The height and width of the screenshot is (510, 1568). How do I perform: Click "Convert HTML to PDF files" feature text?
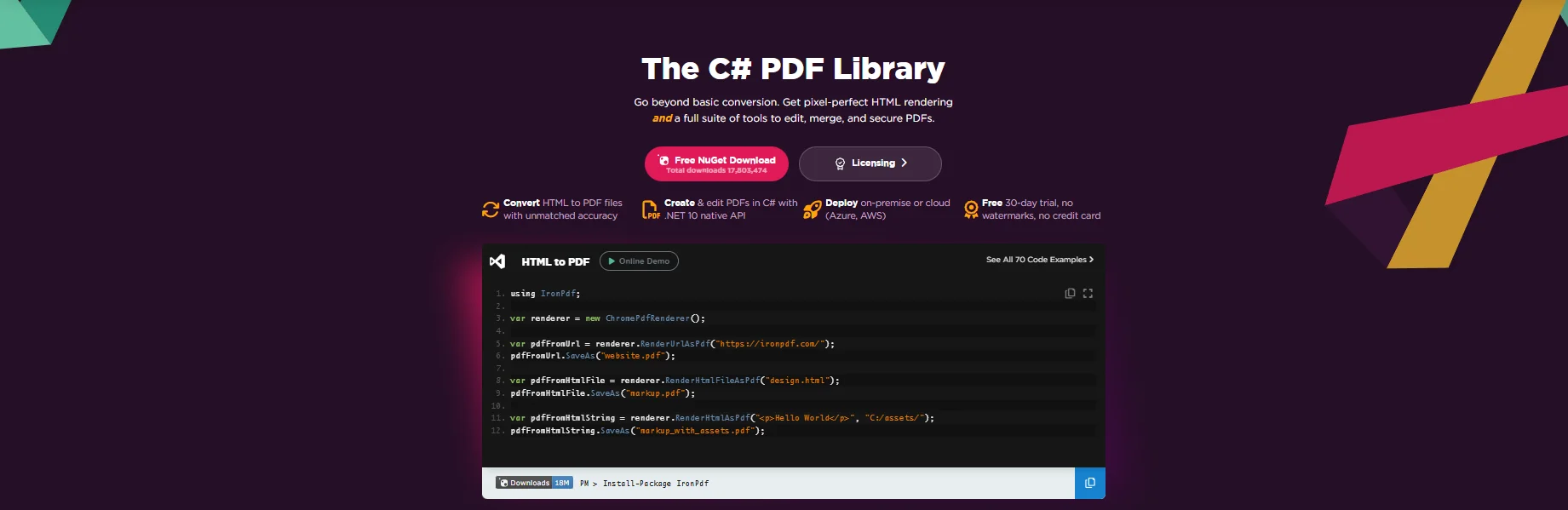click(x=563, y=203)
